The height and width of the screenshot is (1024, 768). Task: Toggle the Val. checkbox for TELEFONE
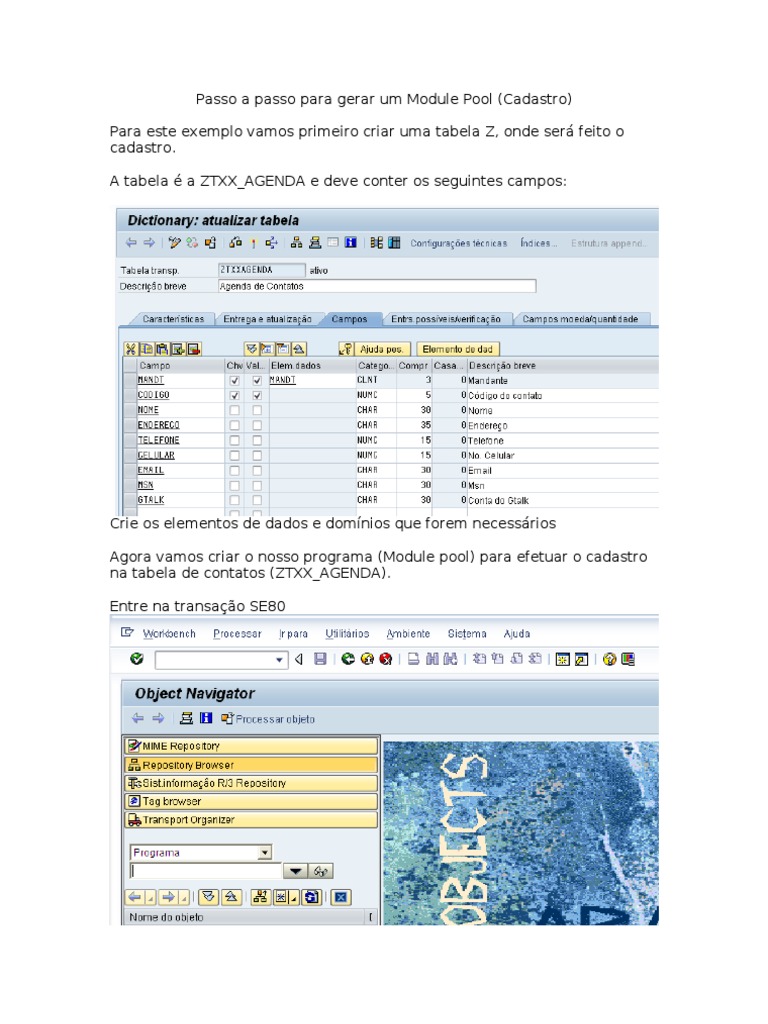(257, 440)
